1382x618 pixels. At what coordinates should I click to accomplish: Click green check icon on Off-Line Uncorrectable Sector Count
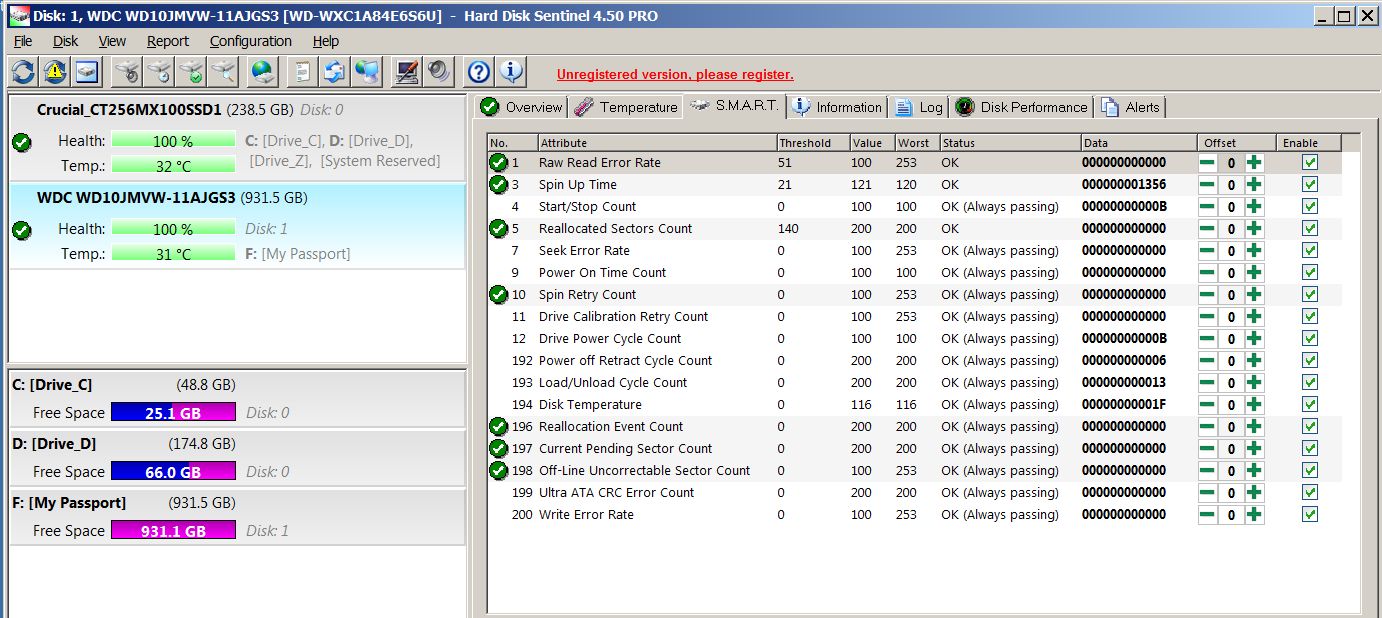pos(498,470)
